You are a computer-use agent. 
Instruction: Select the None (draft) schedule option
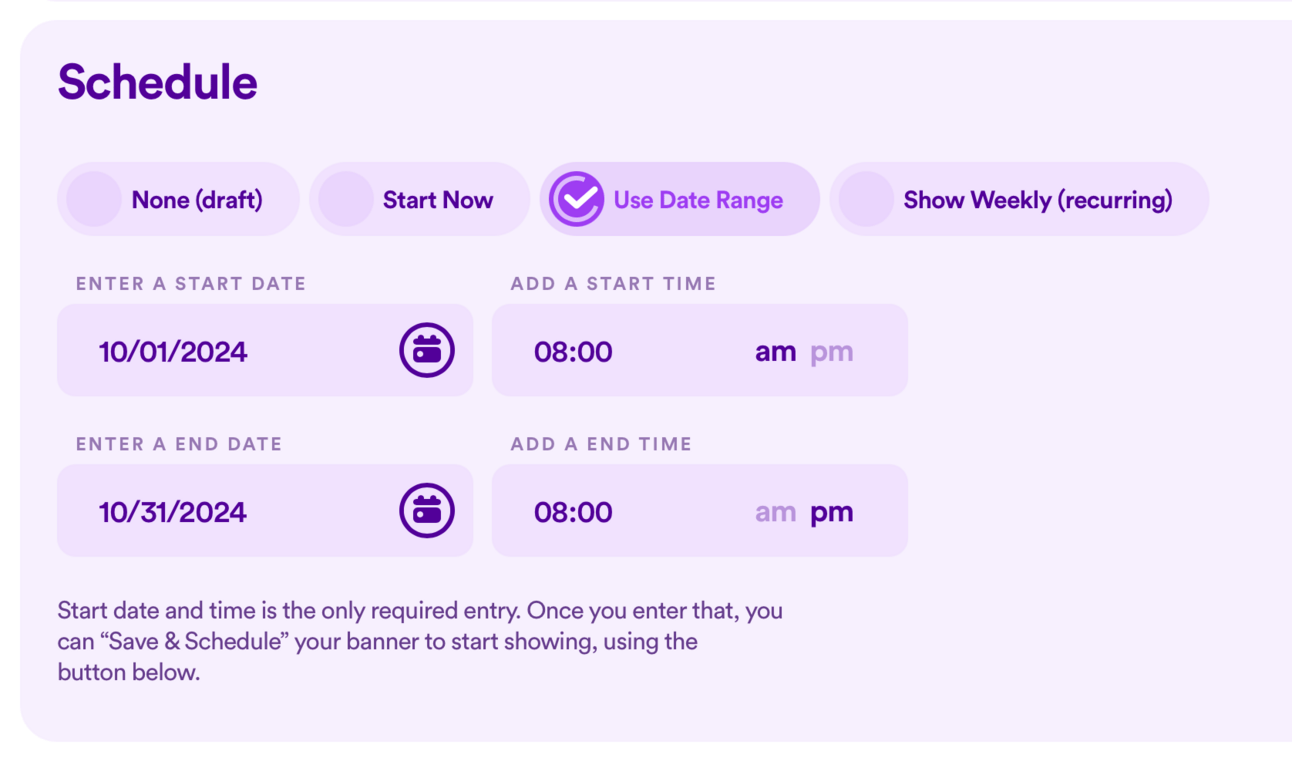click(178, 200)
